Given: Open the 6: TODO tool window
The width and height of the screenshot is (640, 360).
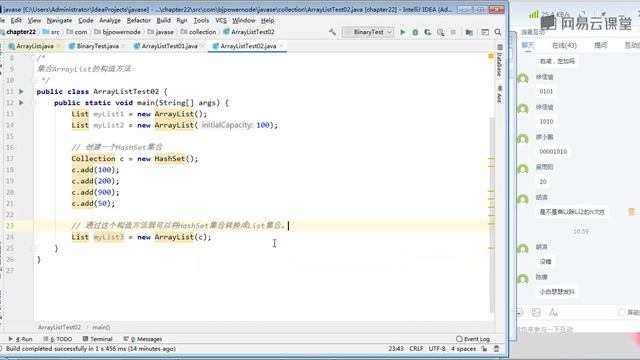Looking at the screenshot, I should [58, 339].
